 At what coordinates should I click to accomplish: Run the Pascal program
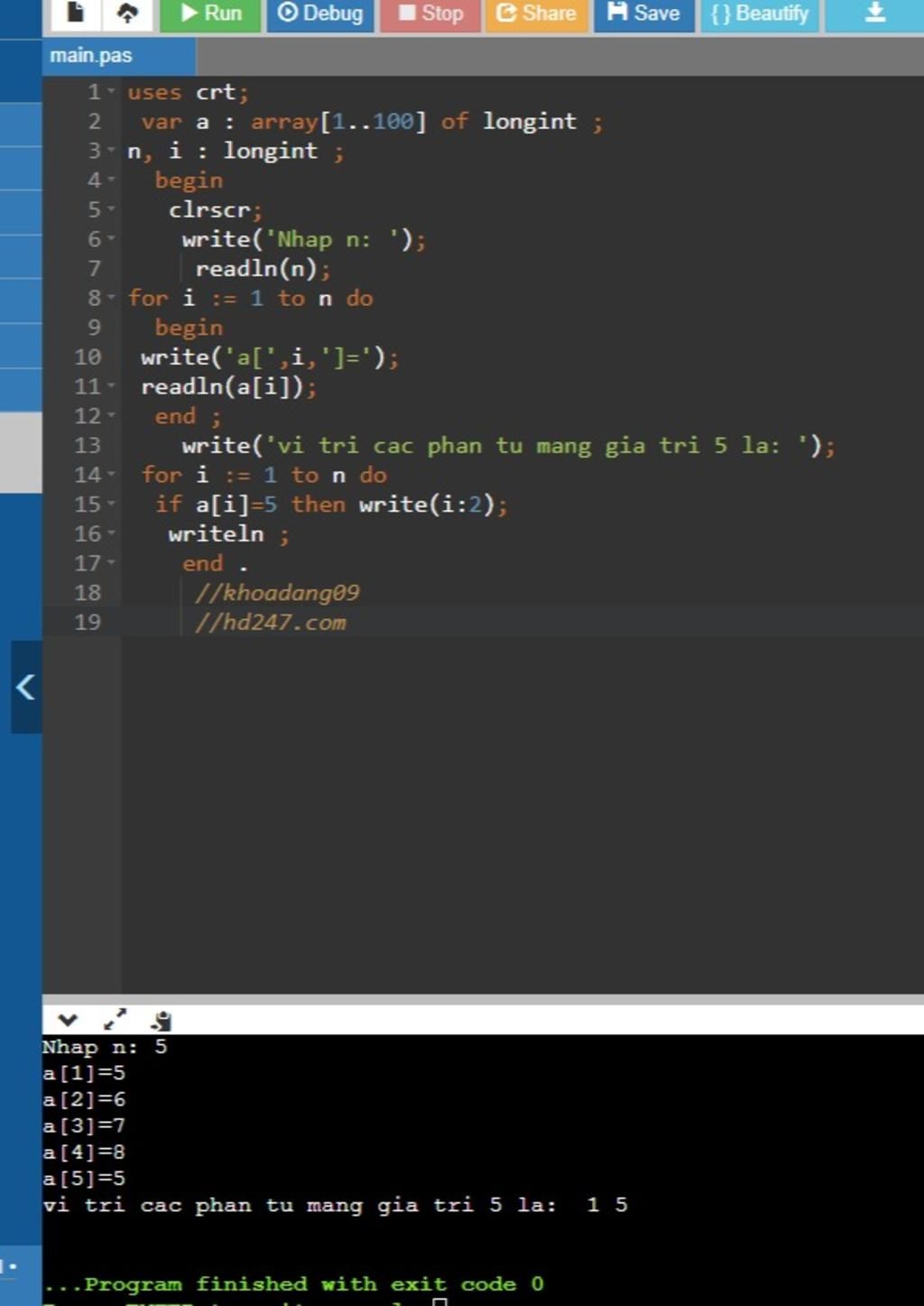coord(210,13)
